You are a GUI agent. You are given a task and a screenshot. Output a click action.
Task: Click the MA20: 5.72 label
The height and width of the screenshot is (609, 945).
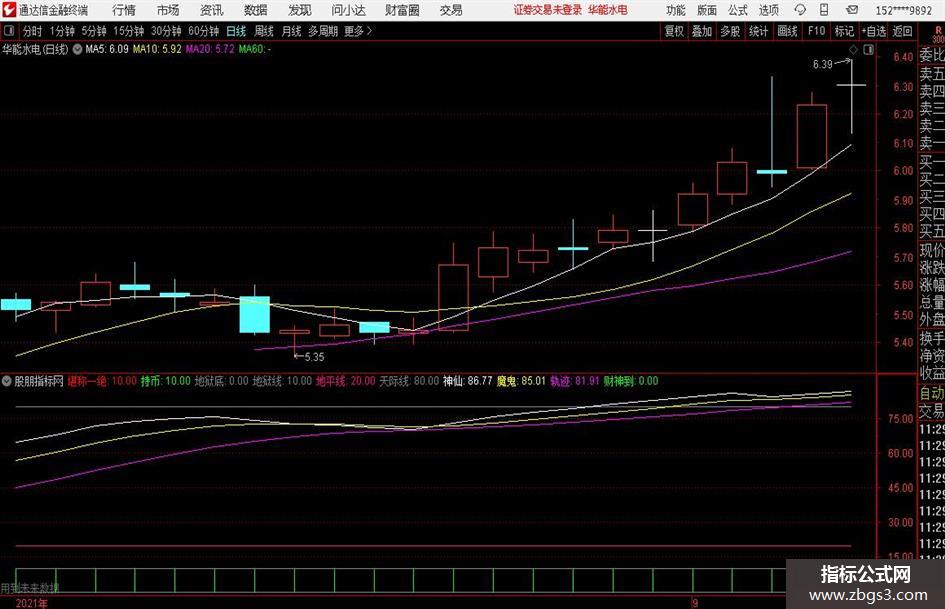click(x=210, y=49)
